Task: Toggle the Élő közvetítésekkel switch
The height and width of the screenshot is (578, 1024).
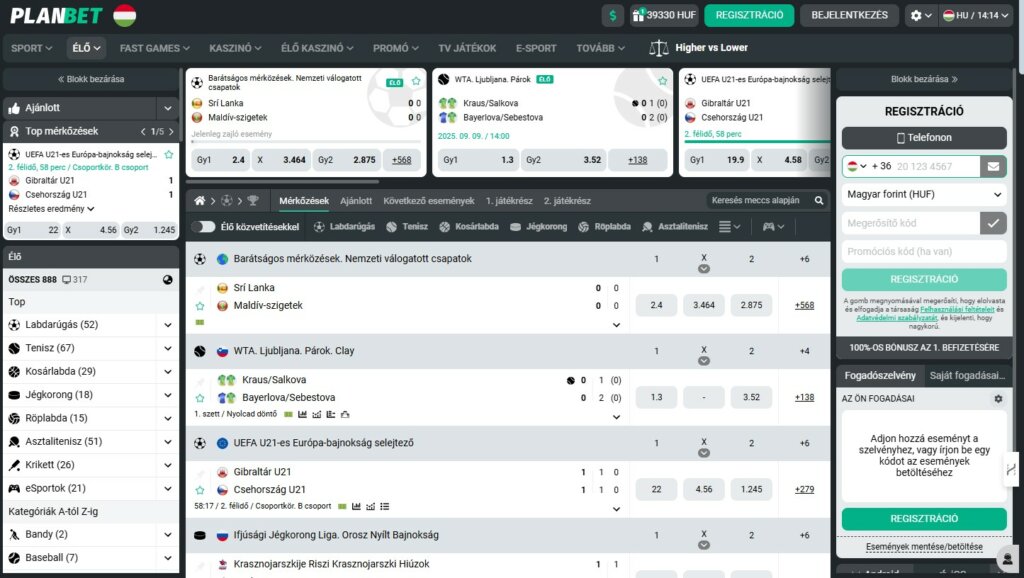Action: pyautogui.click(x=203, y=227)
